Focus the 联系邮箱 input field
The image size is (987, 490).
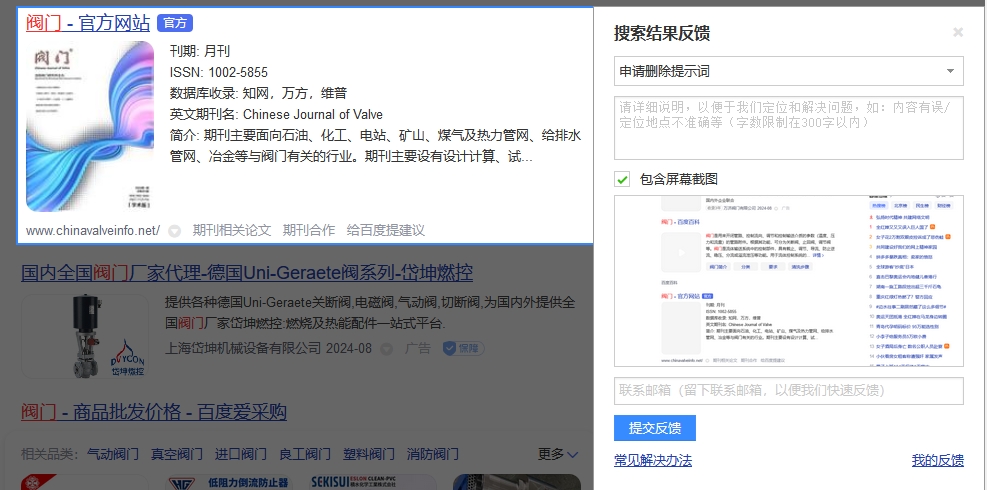coord(789,390)
